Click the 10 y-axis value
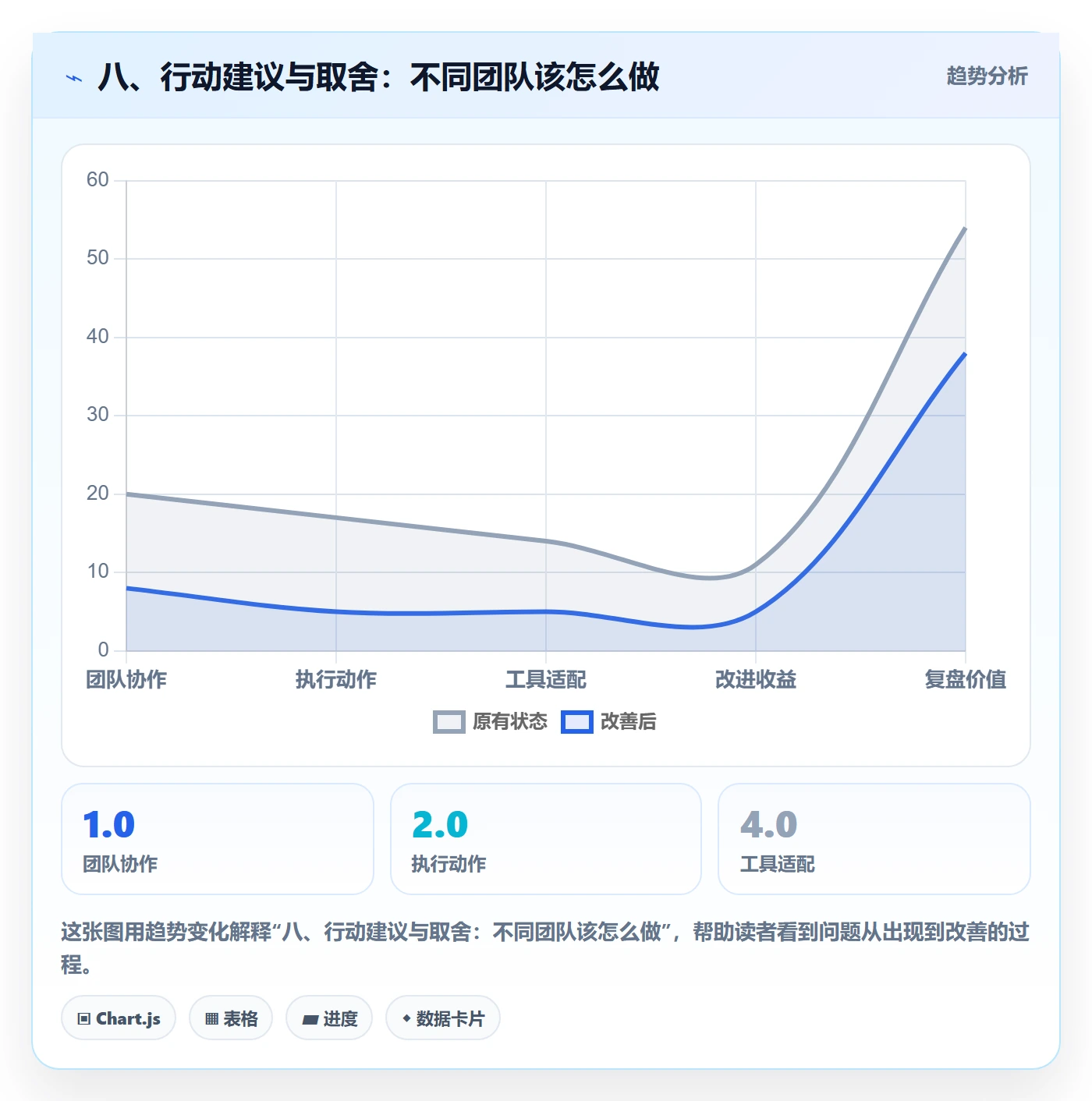This screenshot has width=1092, height=1101. click(x=97, y=572)
